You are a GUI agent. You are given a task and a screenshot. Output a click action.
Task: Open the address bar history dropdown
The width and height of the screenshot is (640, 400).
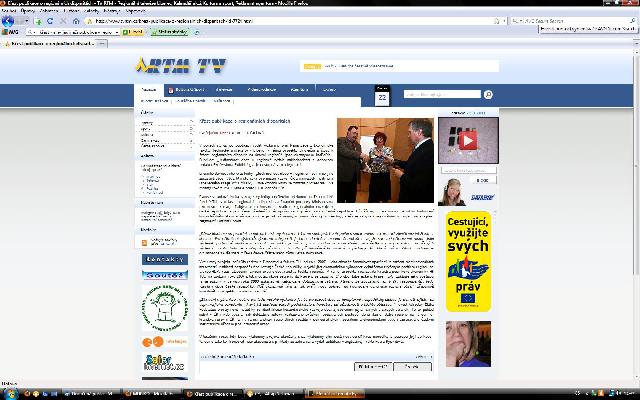(x=503, y=20)
